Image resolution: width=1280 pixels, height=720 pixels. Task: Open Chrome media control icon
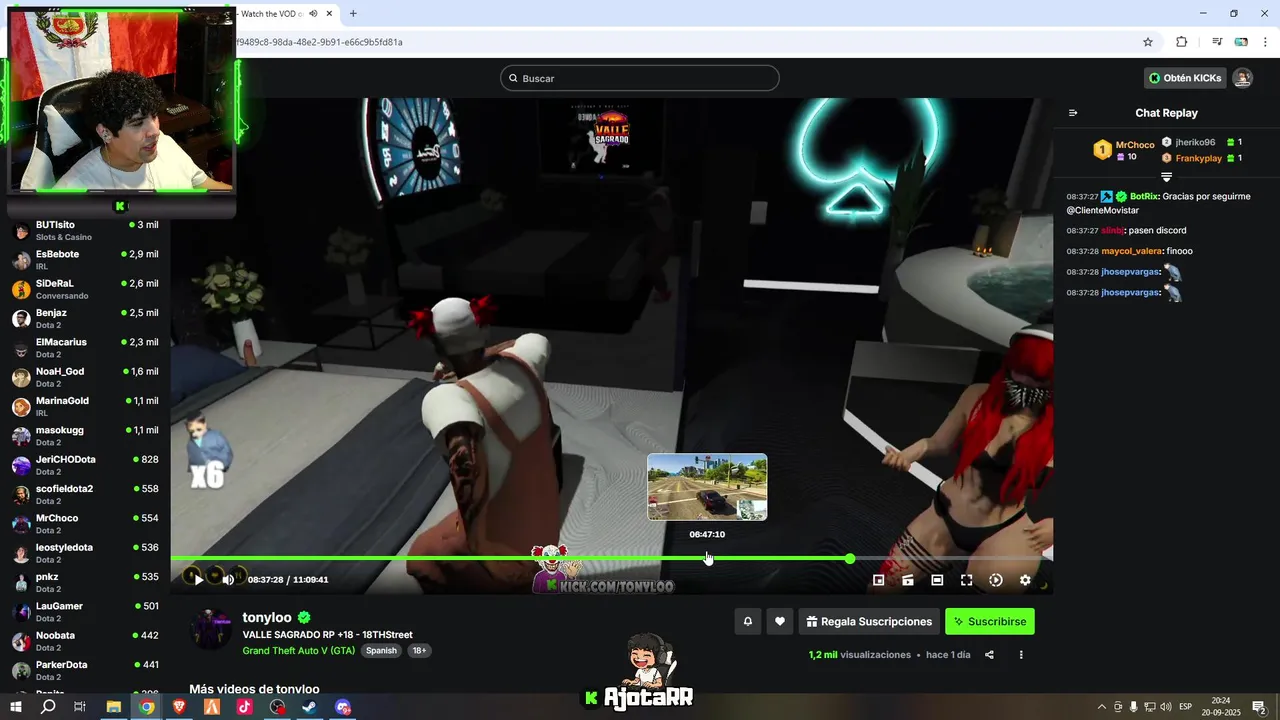click(1217, 42)
